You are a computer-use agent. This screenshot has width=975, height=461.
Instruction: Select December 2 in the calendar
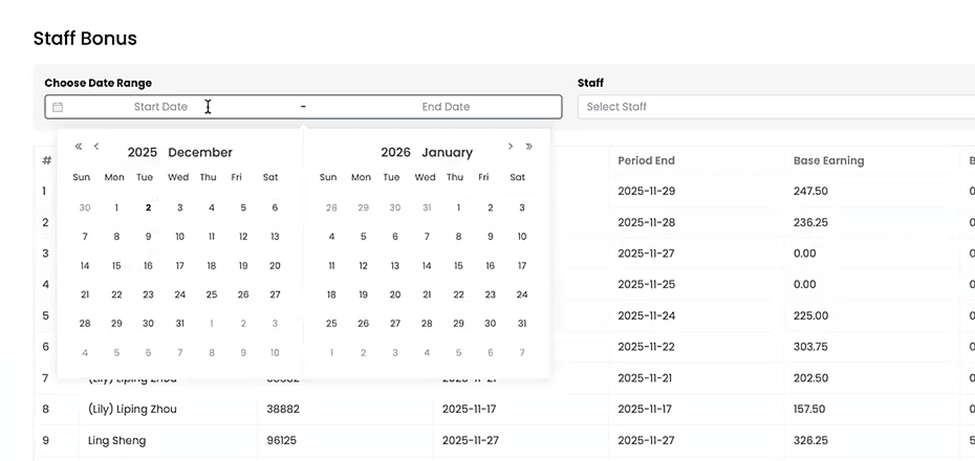[x=148, y=208]
